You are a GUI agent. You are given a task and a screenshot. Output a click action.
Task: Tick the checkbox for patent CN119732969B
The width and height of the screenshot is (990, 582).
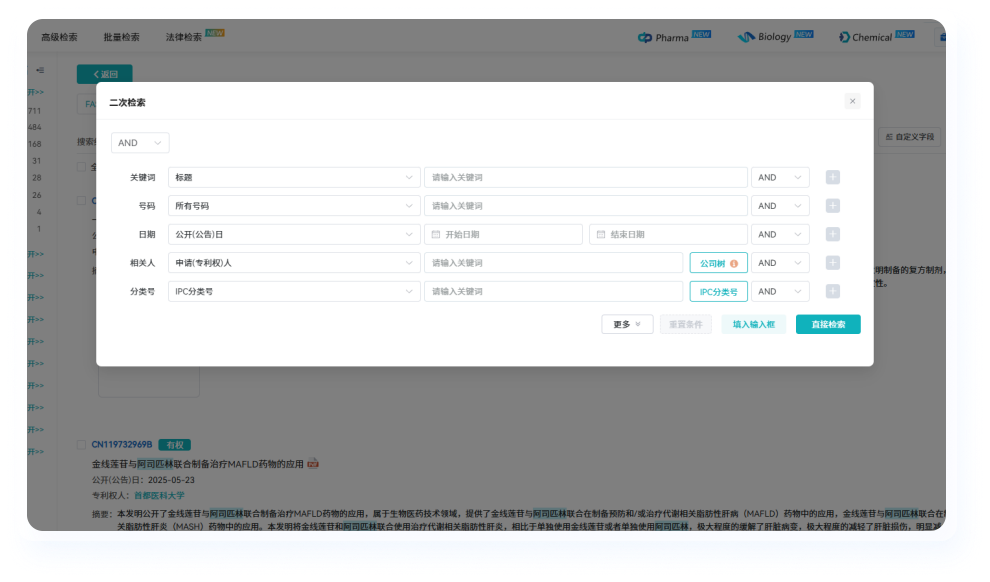[x=81, y=444]
